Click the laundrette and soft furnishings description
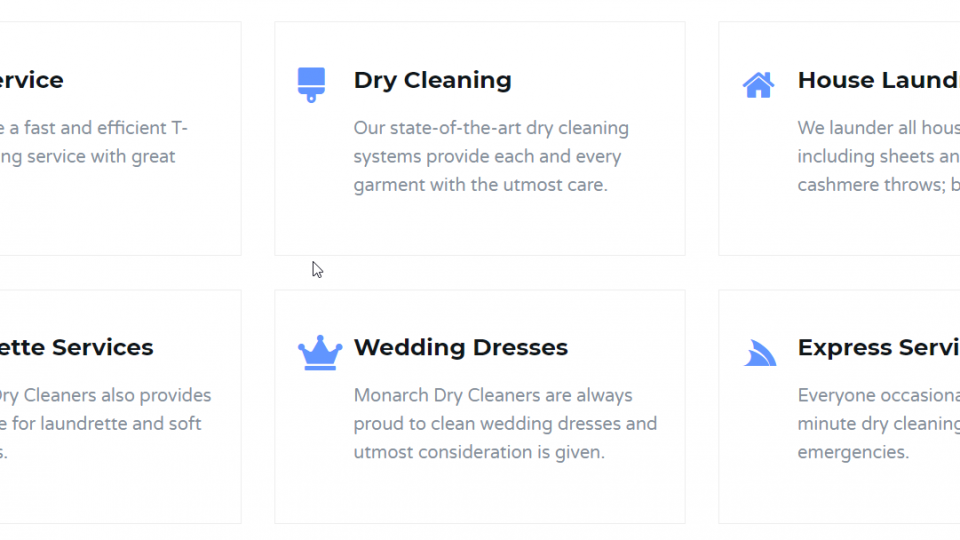The height and width of the screenshot is (540, 960). point(105,424)
